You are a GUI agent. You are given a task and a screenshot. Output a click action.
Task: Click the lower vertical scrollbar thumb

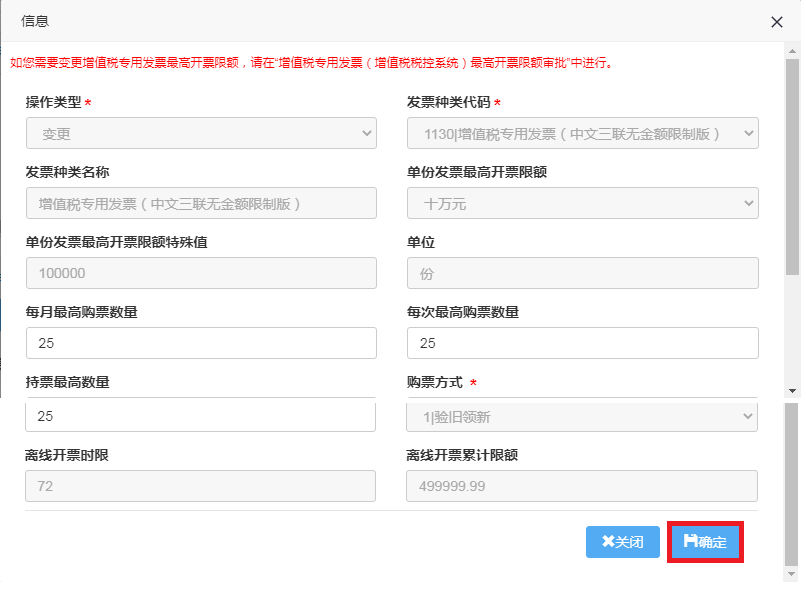[791, 484]
